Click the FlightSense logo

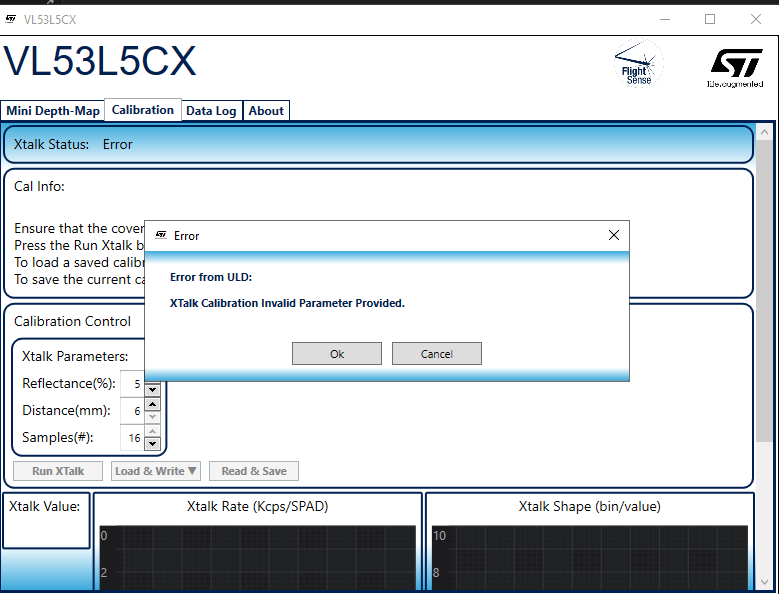point(638,64)
